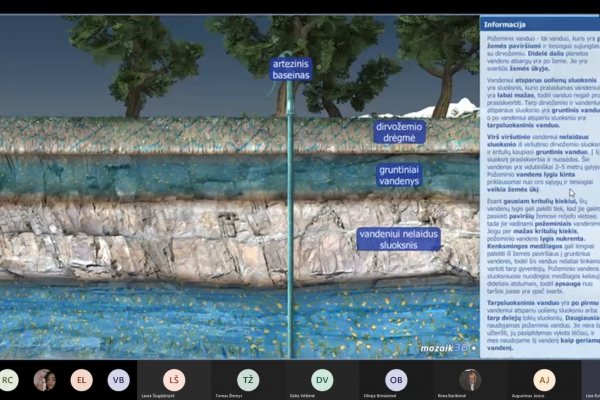This screenshot has height=400, width=600.
Task: Click 'Vandeniui atsparus uolienų sluoksnis' paragraph
Action: [543, 103]
